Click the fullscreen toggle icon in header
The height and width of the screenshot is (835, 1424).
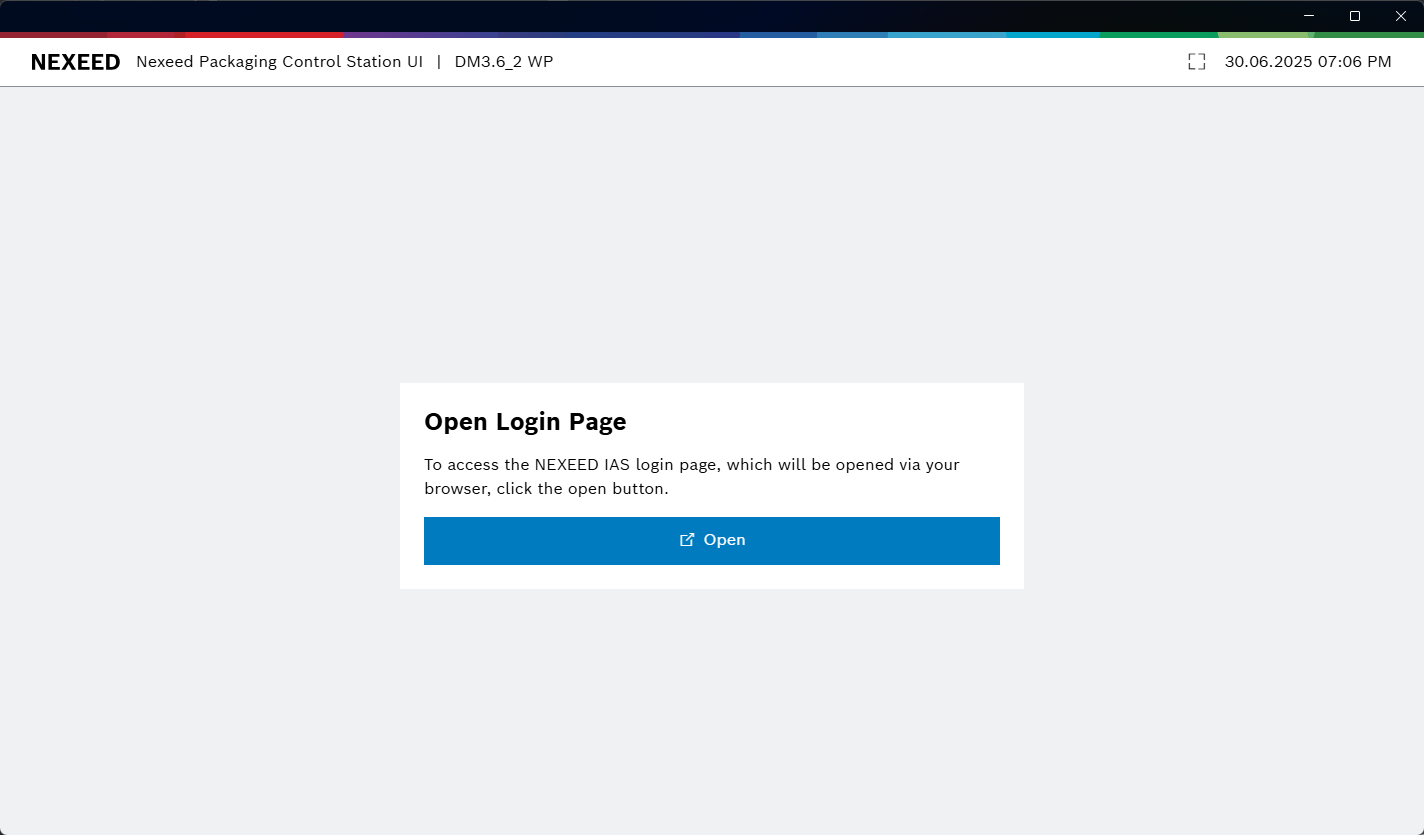1196,62
